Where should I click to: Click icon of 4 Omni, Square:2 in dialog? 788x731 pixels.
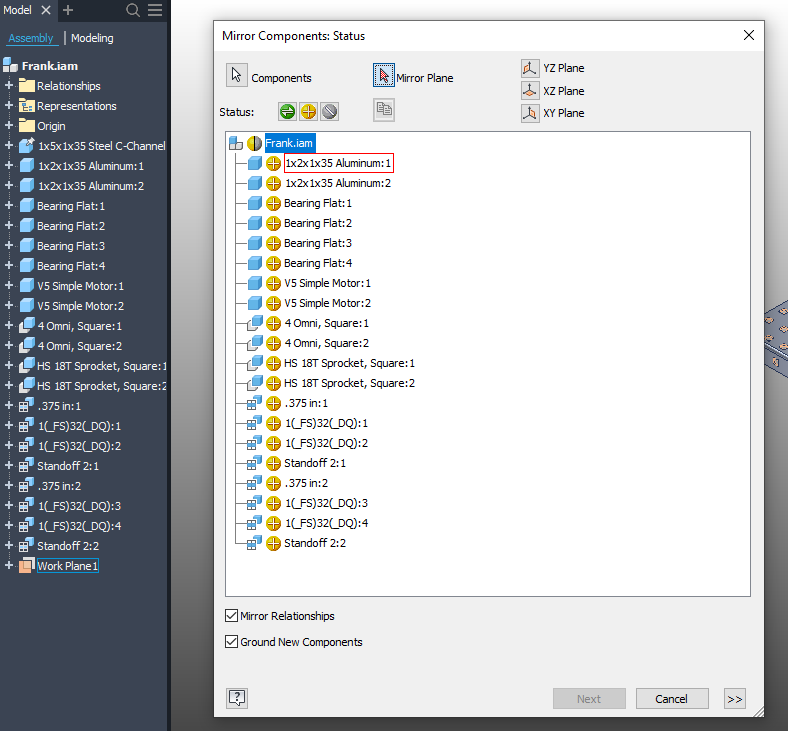255,343
